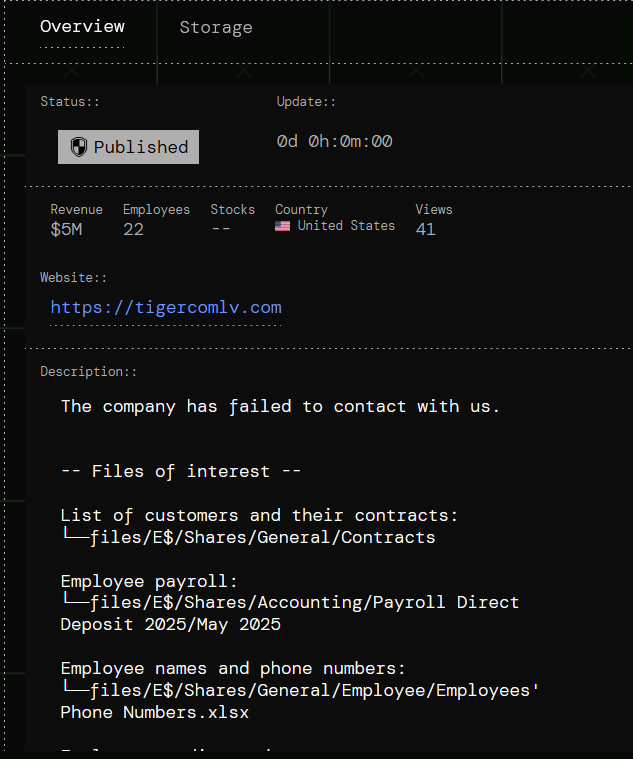Click the Stocks placeholder dashes
The height and width of the screenshot is (759, 633).
tap(221, 230)
